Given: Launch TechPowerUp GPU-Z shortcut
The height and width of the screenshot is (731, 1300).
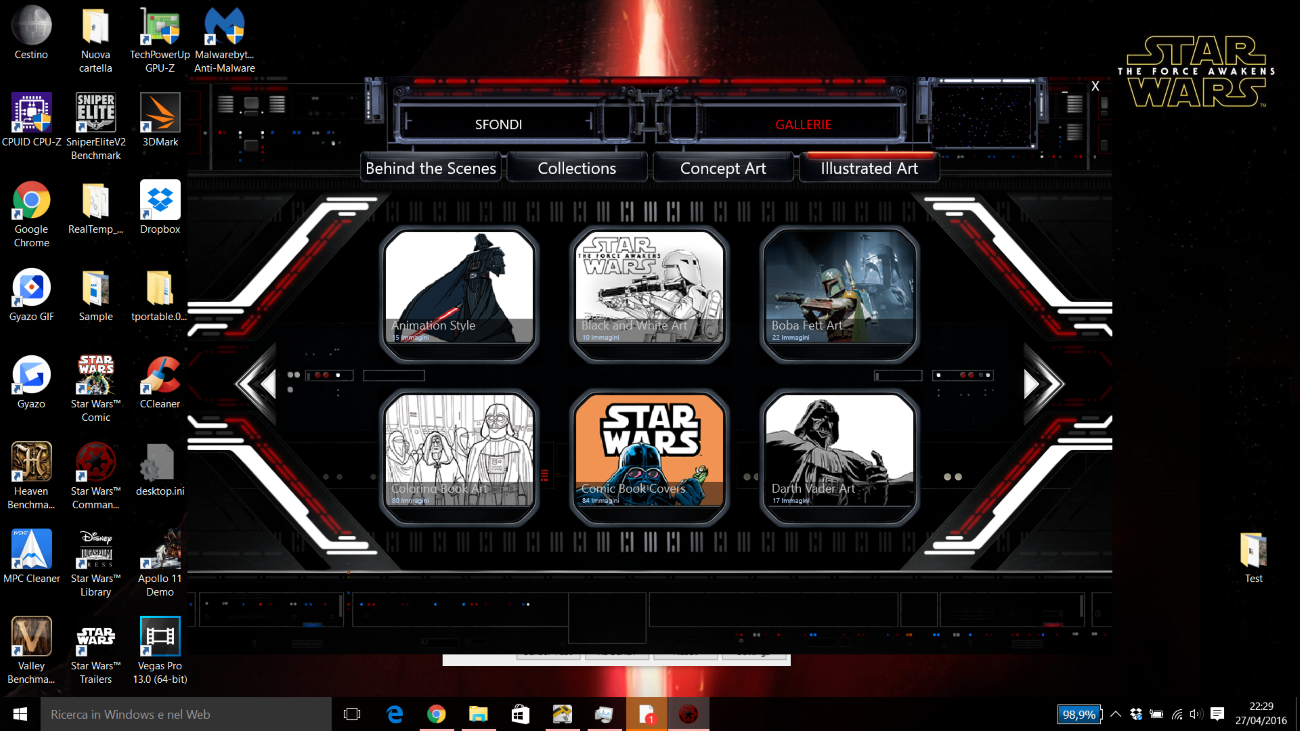Looking at the screenshot, I should (x=160, y=41).
